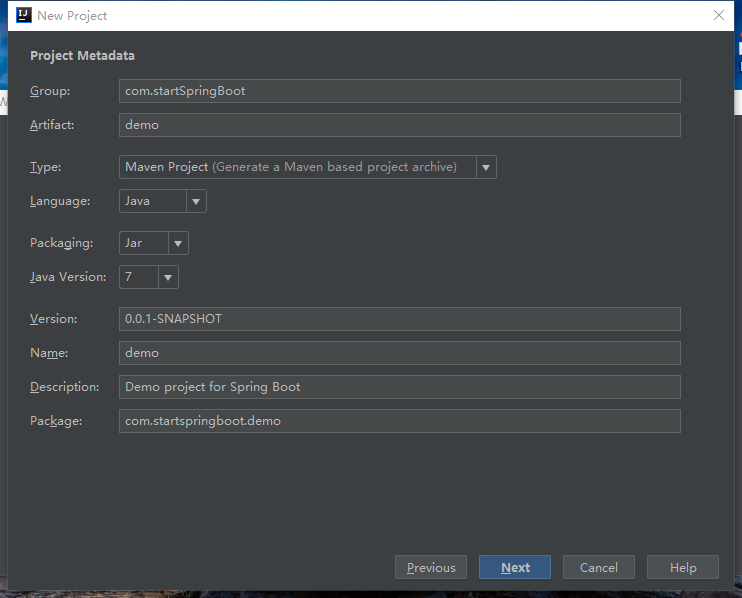742x598 pixels.
Task: Go back with the Previous button
Action: [431, 567]
